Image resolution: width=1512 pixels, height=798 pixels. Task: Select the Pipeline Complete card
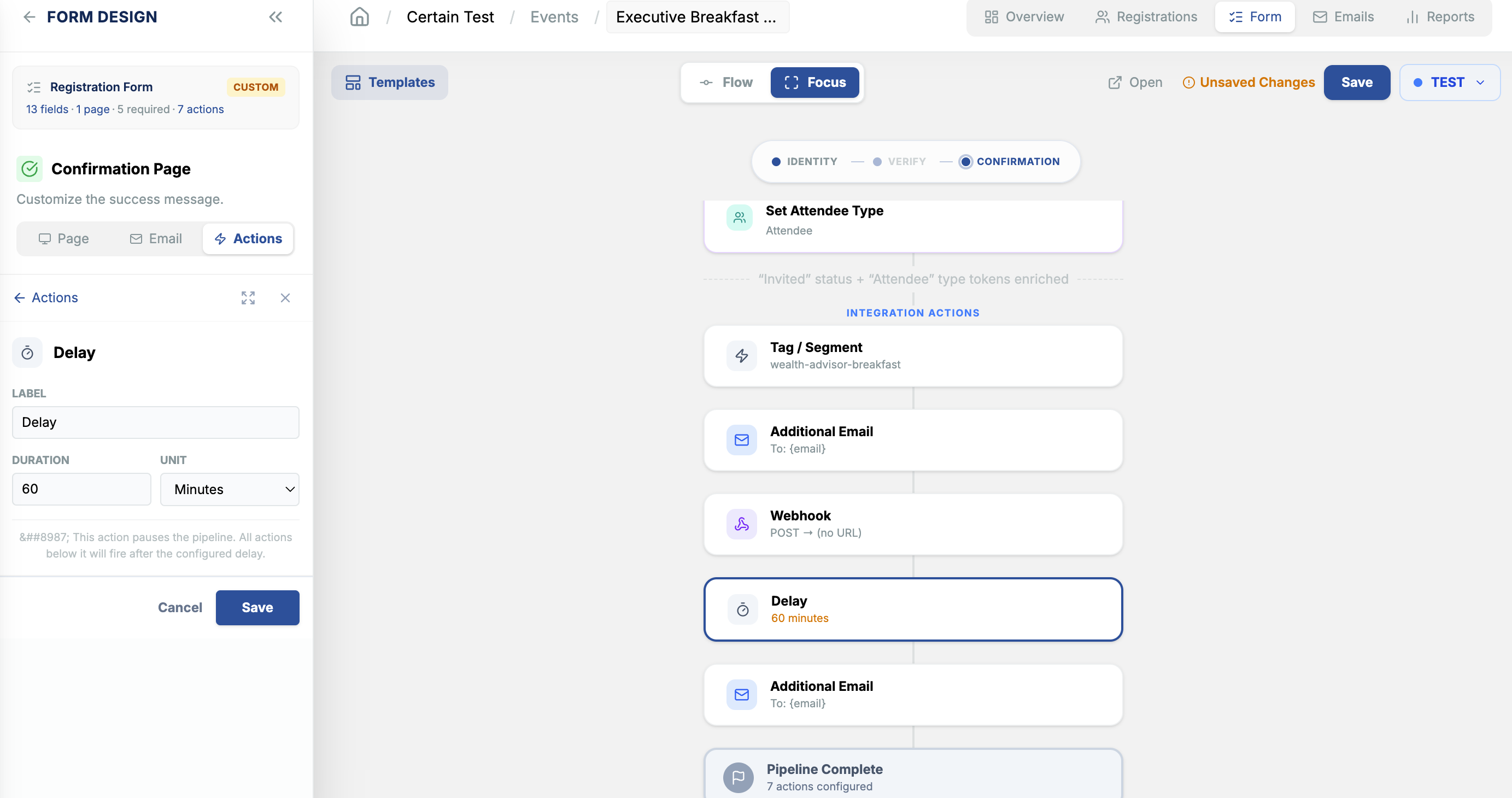pyautogui.click(x=913, y=773)
